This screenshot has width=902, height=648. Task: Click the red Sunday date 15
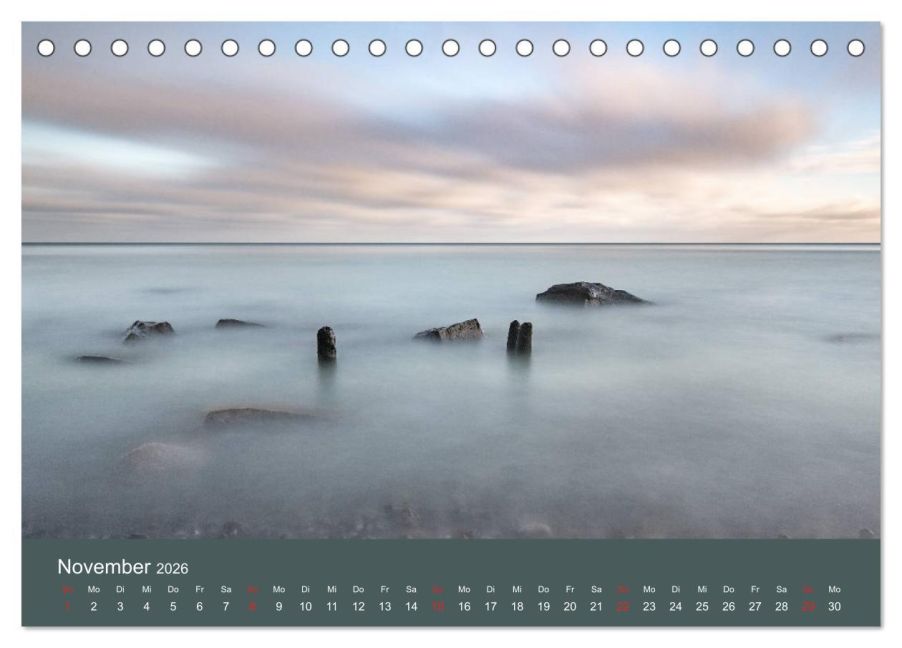point(438,607)
